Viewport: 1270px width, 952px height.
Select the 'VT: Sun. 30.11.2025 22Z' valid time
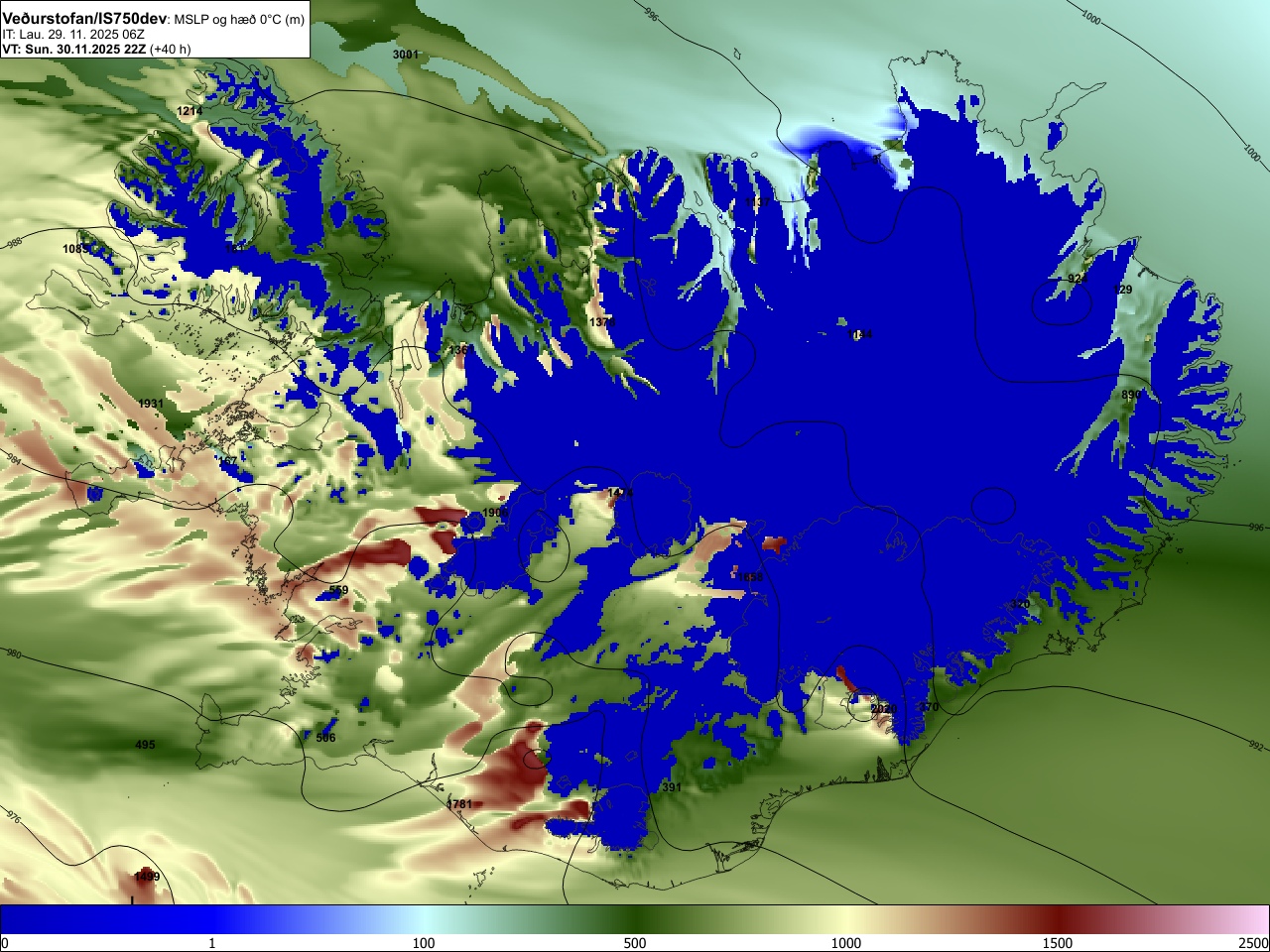click(x=75, y=49)
